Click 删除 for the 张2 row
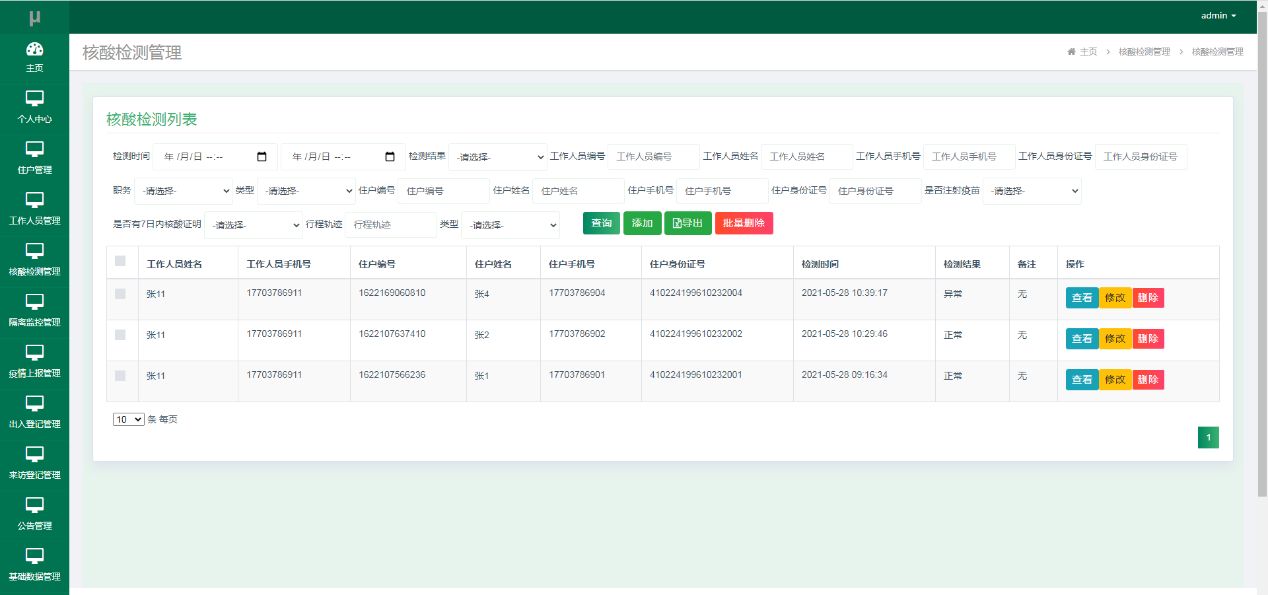Screen dimensions: 1268x595 coord(1148,339)
